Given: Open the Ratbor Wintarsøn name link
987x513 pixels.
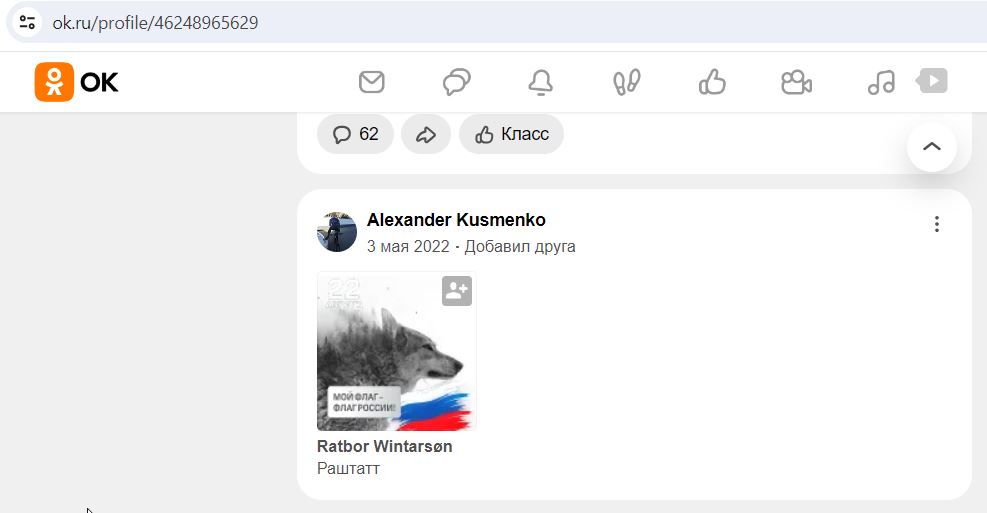Looking at the screenshot, I should tap(385, 446).
